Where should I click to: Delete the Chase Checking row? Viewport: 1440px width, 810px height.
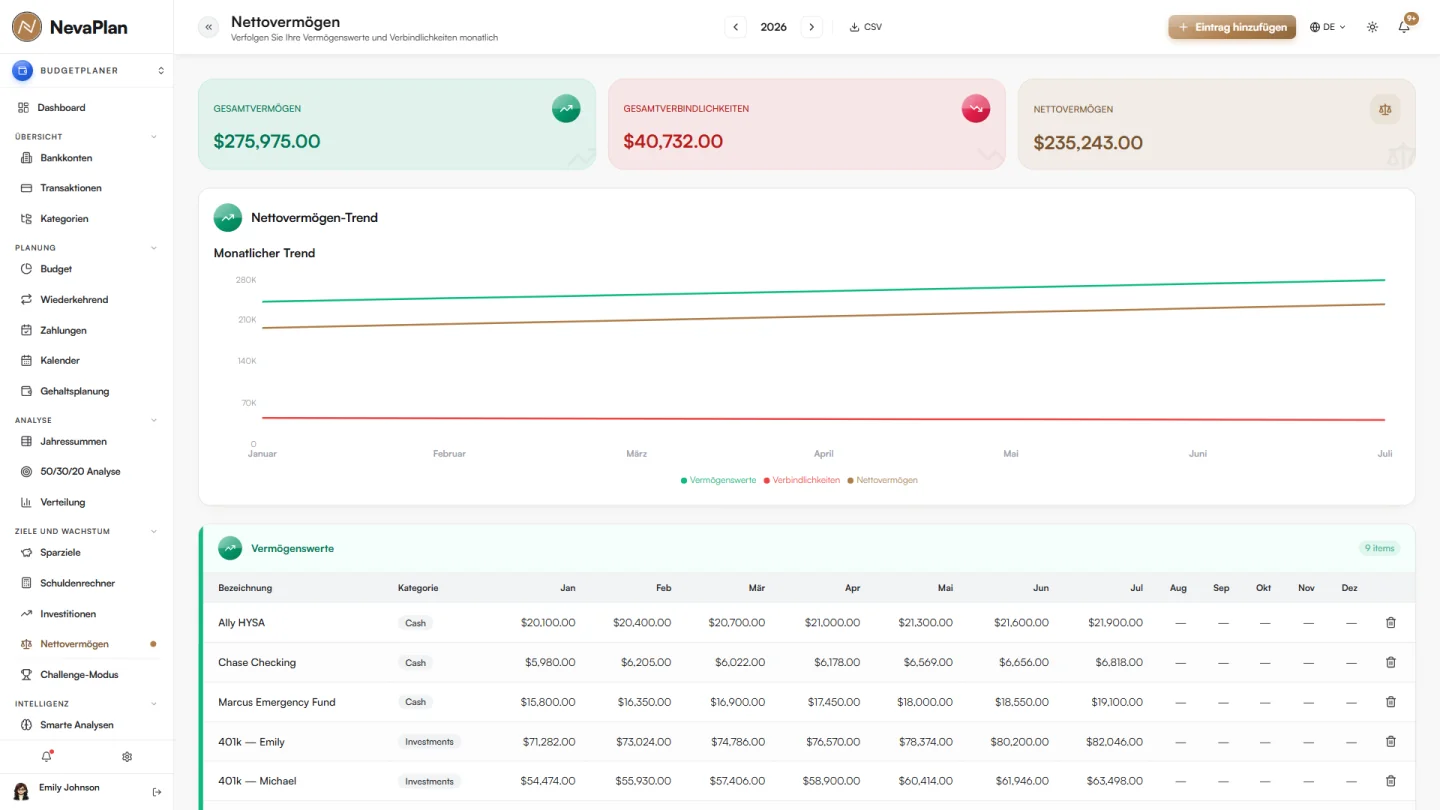1390,662
